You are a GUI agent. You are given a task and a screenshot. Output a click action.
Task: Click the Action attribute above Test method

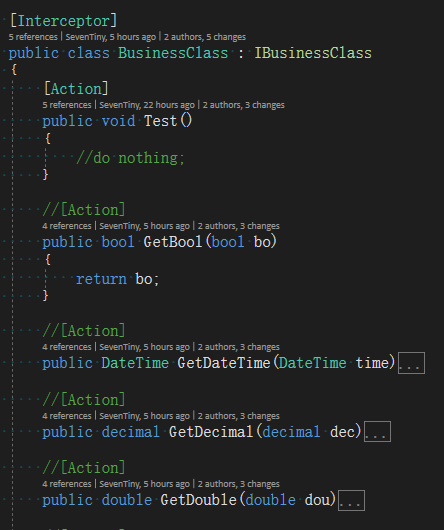click(x=76, y=89)
